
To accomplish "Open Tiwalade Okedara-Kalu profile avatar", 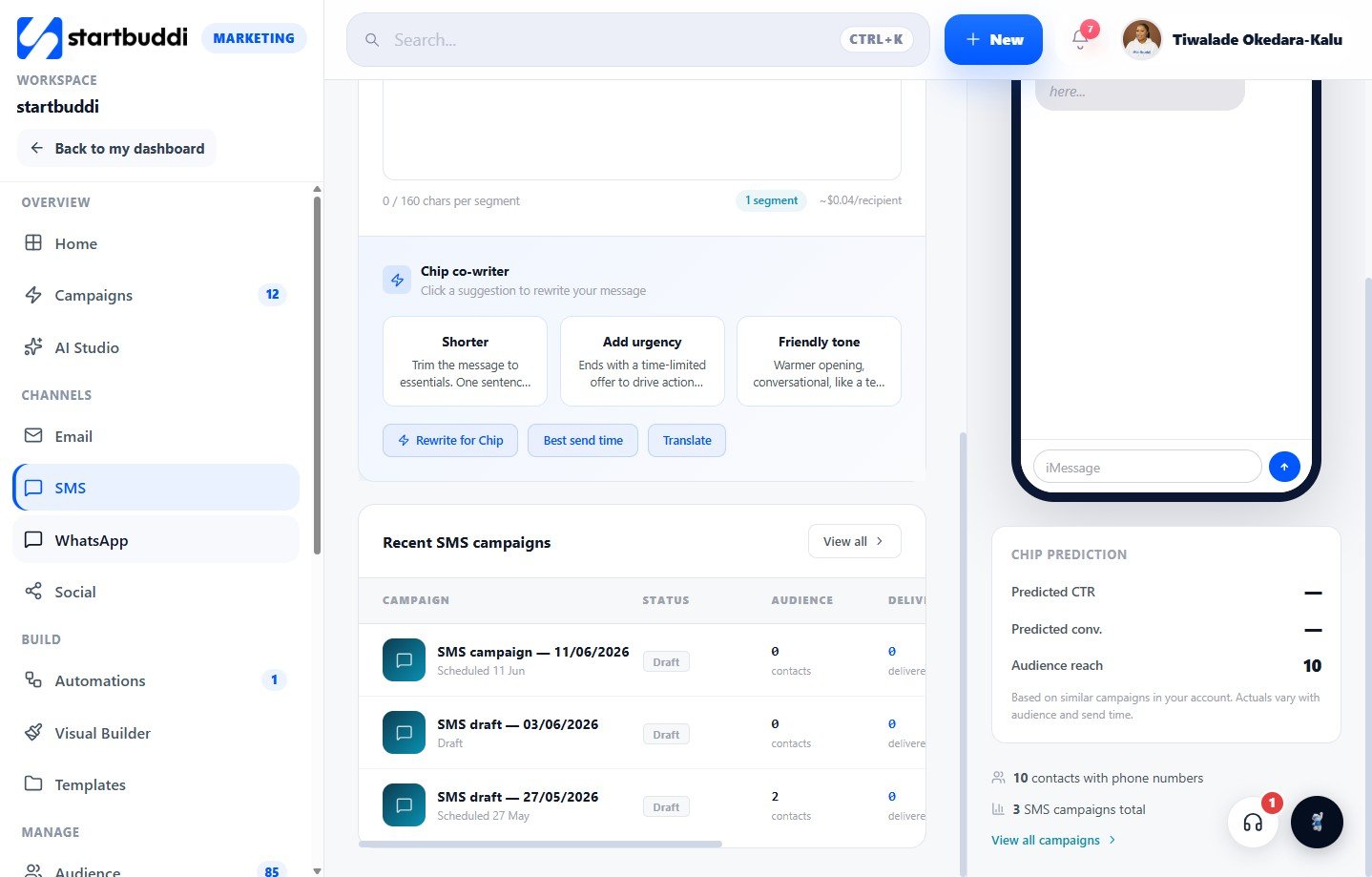I will coord(1142,39).
